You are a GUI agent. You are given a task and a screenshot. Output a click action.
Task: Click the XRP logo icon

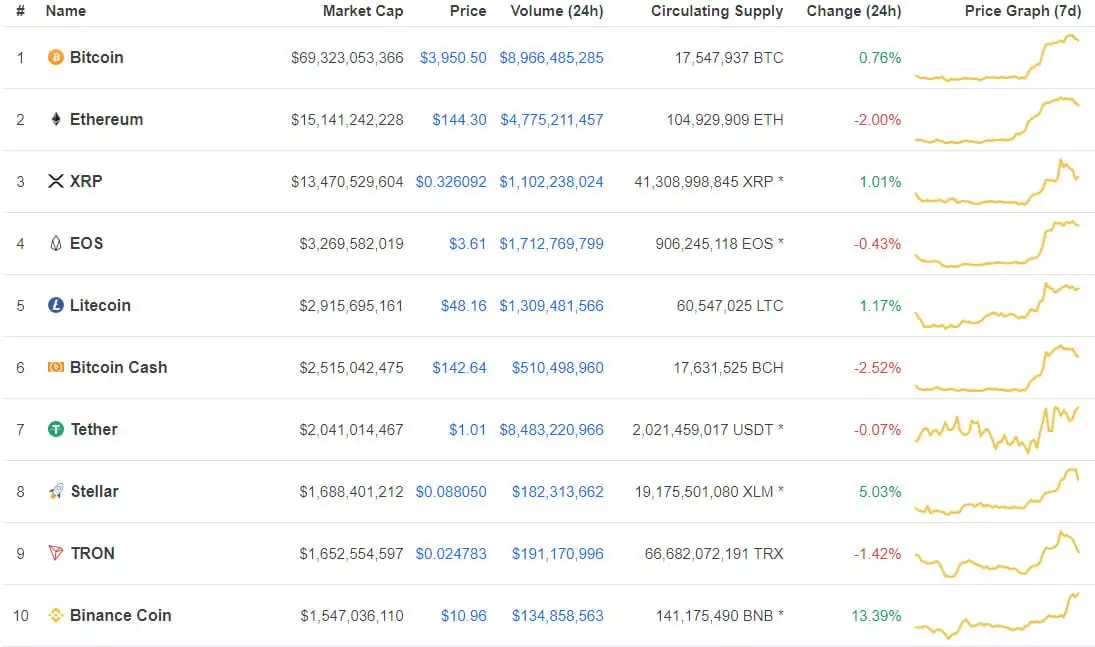56,181
